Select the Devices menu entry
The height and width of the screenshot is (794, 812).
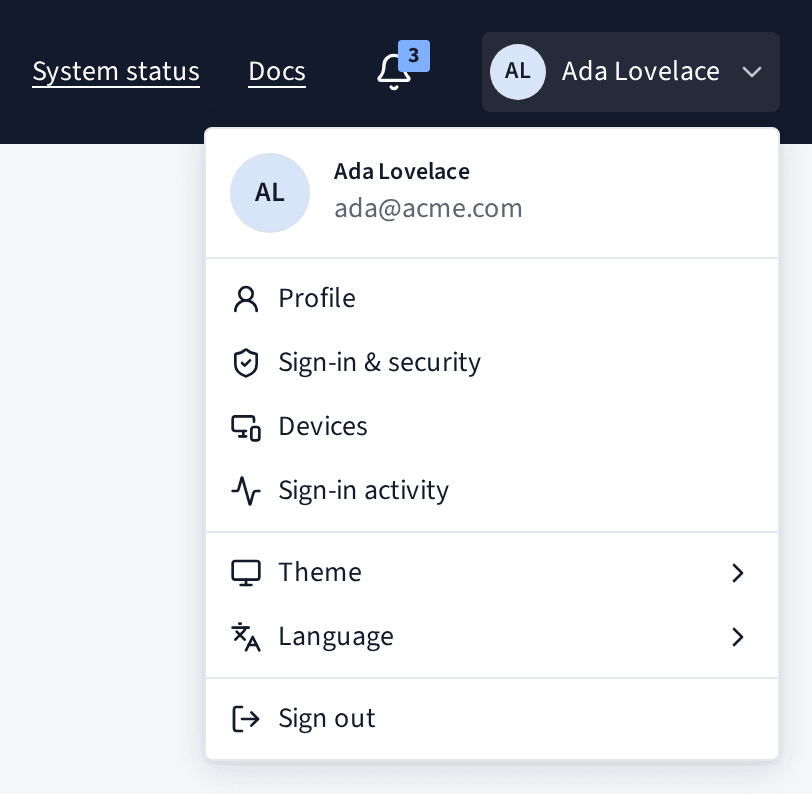click(492, 427)
